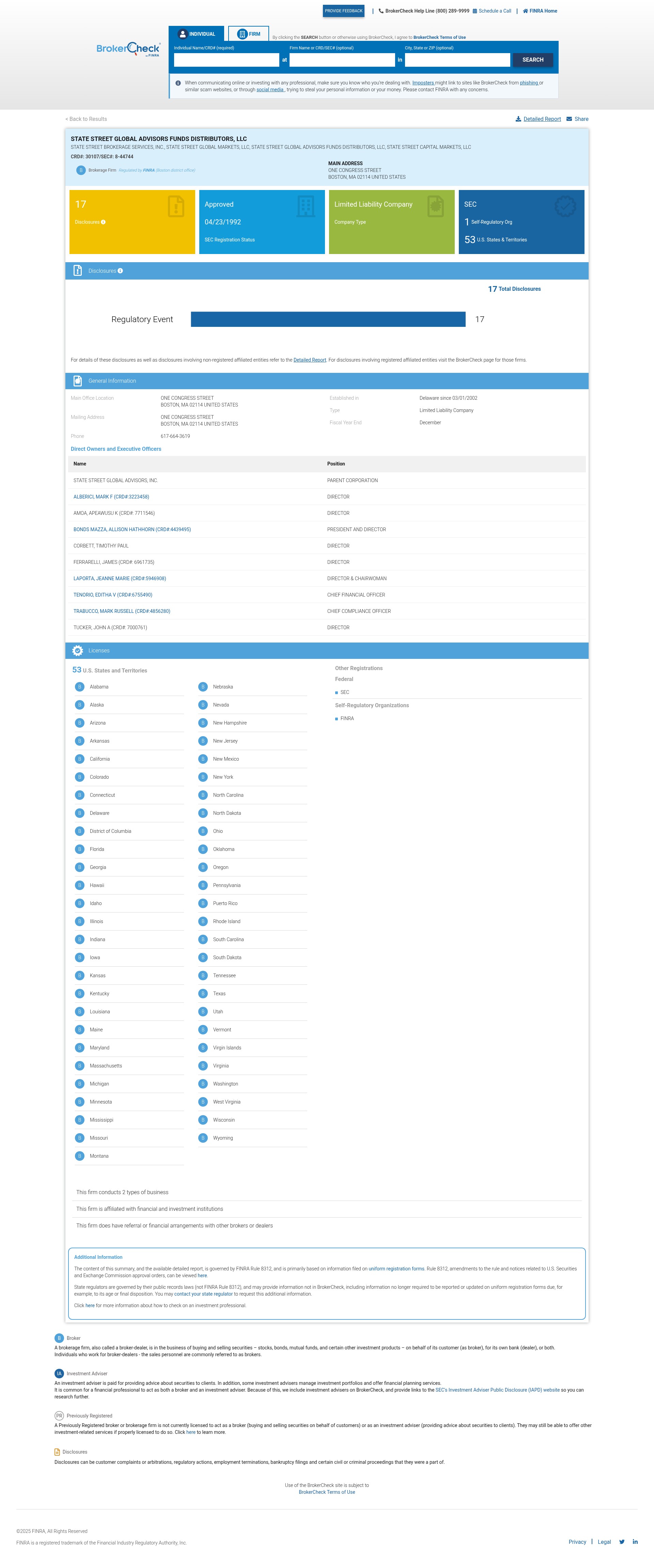Expand 'This firm conducts 2 types of business'
The height and width of the screenshot is (1568, 654).
[327, 1192]
